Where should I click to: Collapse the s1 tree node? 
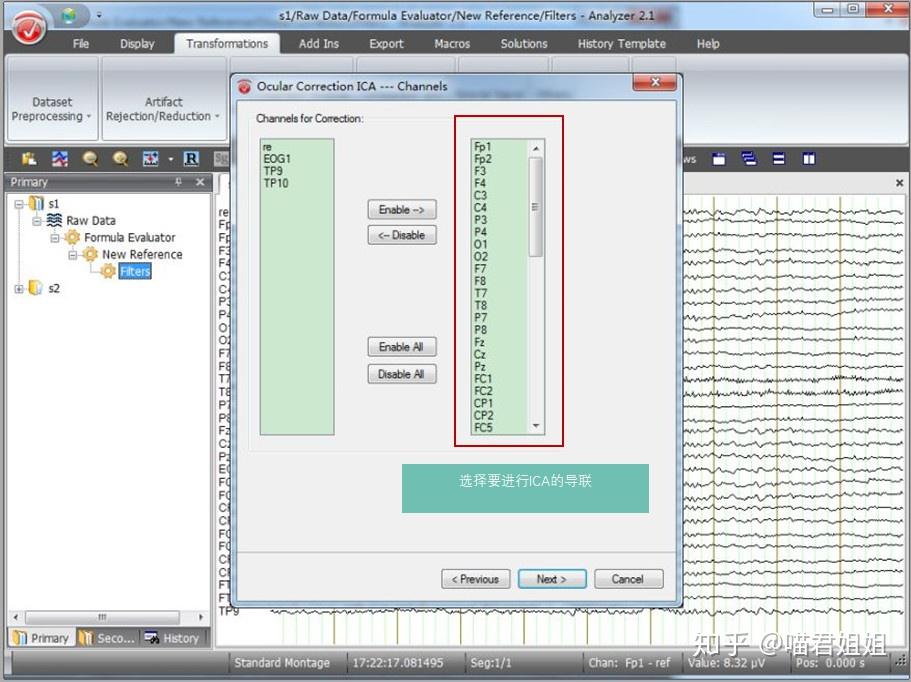click(19, 204)
